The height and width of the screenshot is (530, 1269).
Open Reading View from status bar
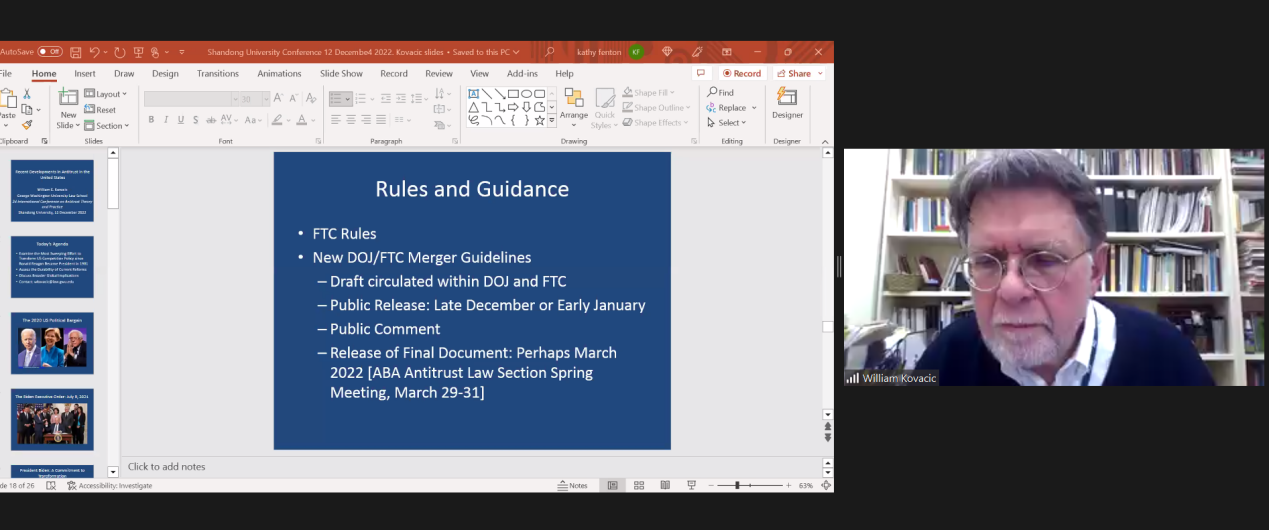click(665, 485)
